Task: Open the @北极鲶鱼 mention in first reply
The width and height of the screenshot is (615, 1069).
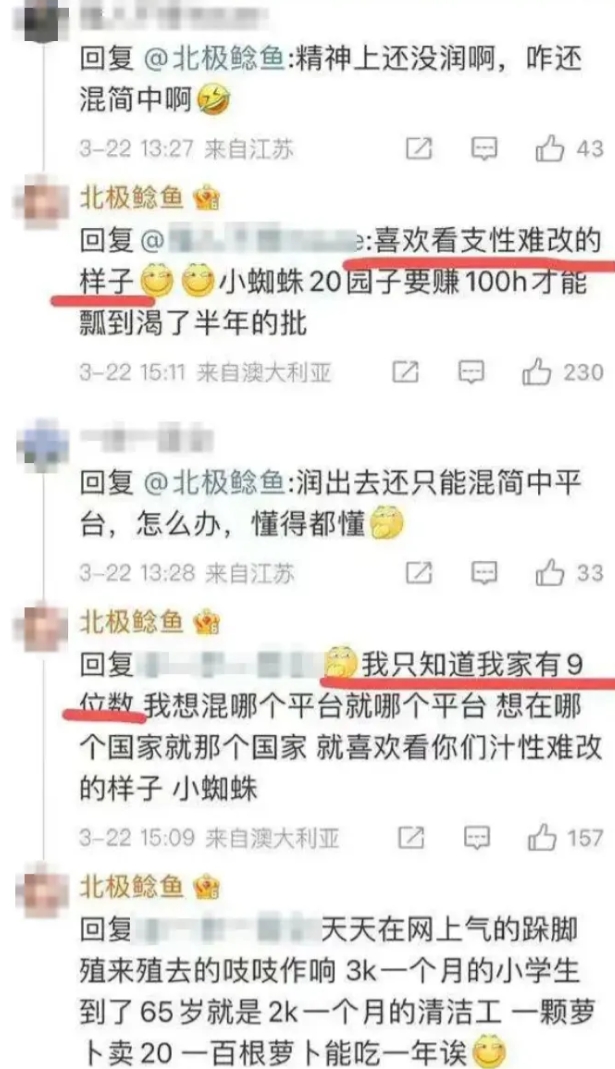Action: coord(214,59)
